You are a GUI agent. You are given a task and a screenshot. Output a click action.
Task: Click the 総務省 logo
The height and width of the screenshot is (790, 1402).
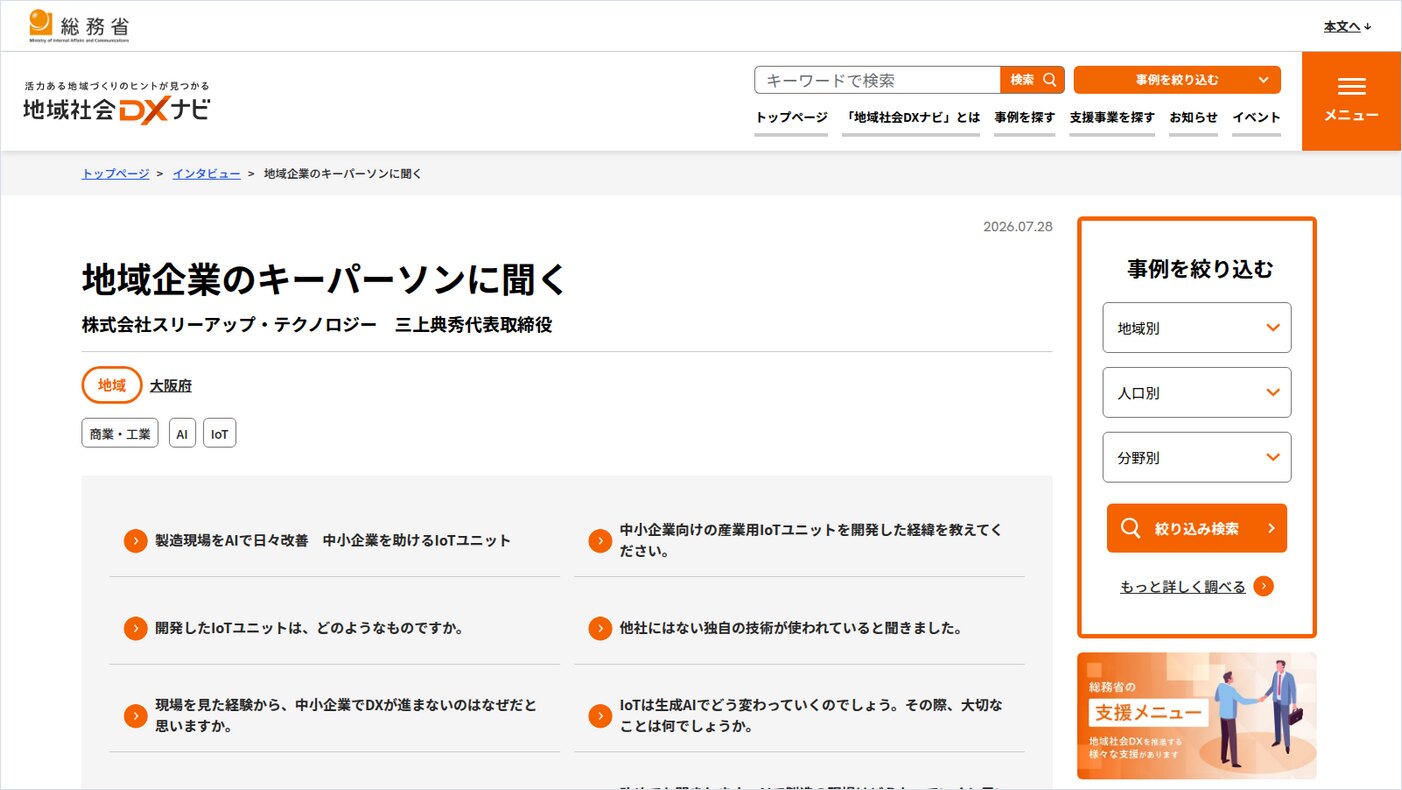tap(79, 26)
